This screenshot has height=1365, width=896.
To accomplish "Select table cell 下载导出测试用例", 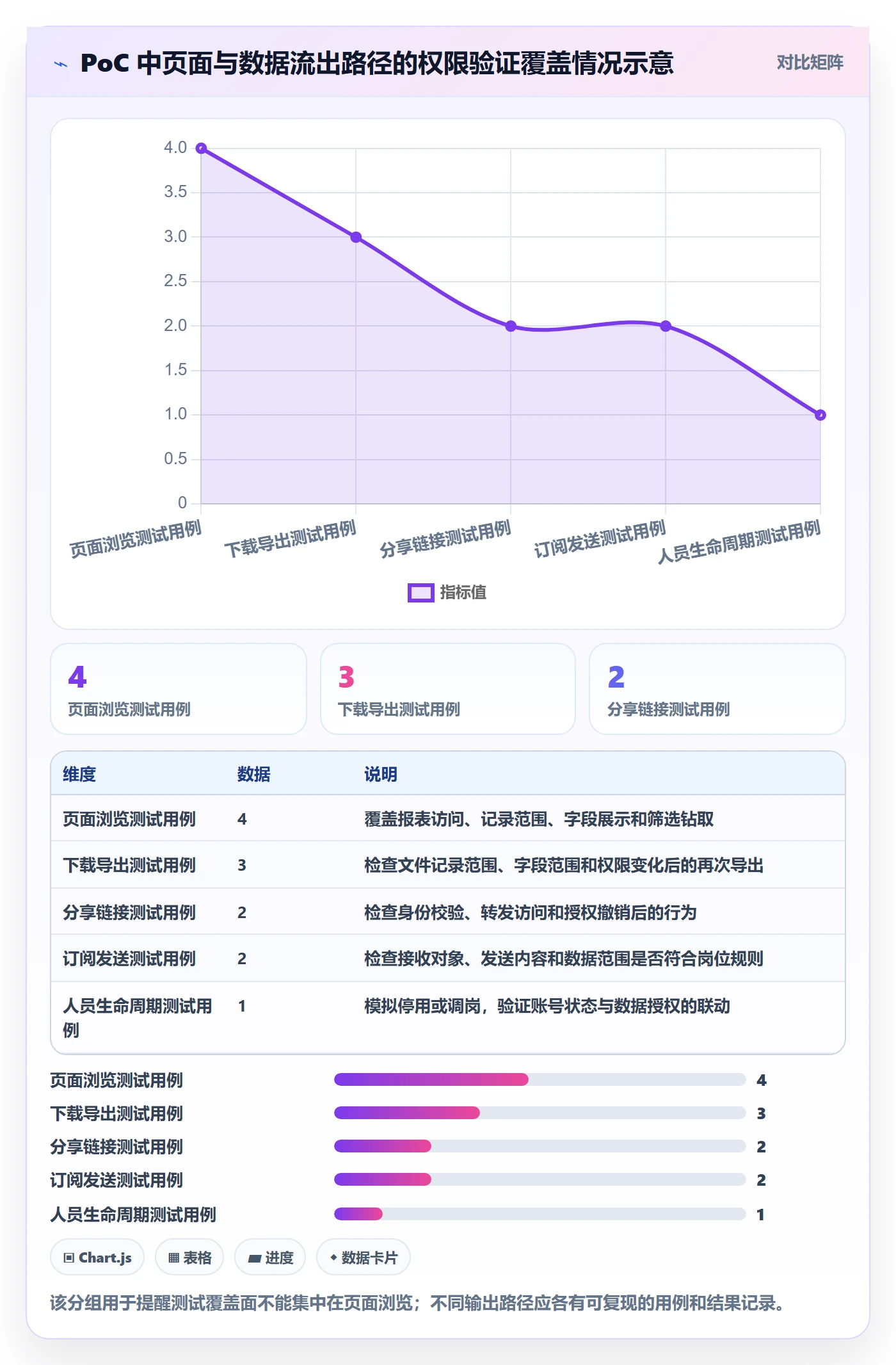I will [x=129, y=866].
